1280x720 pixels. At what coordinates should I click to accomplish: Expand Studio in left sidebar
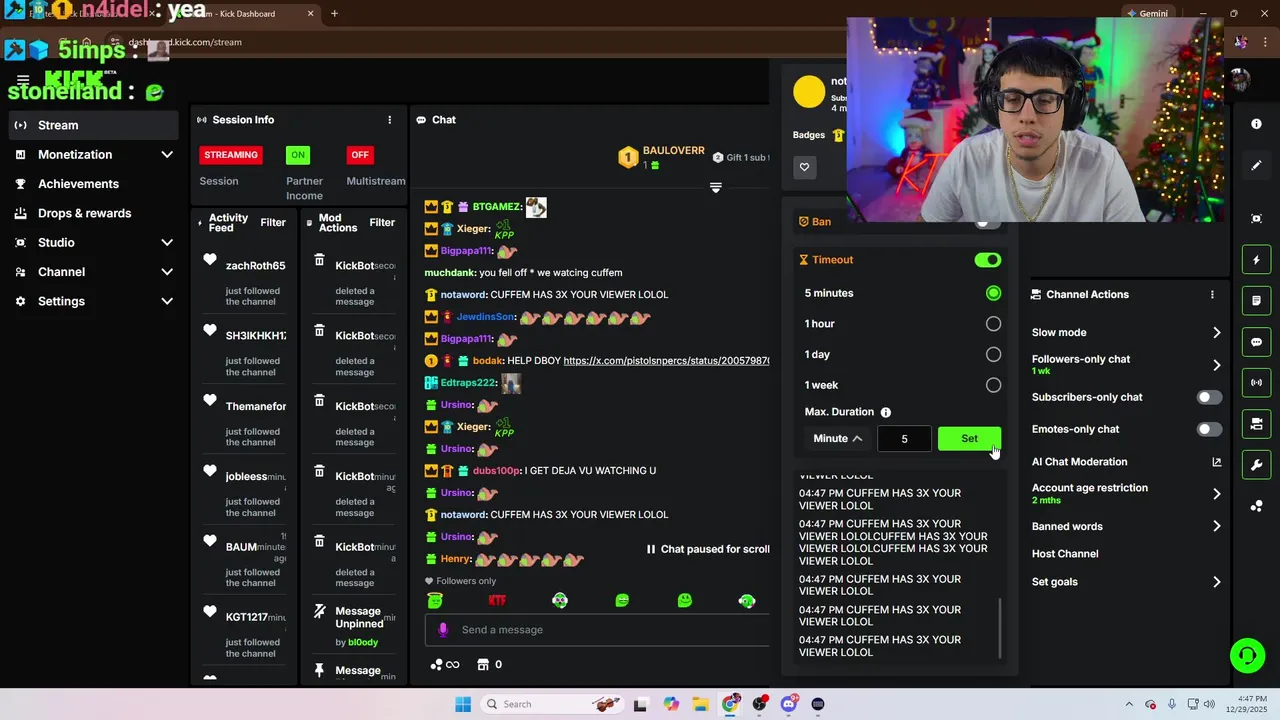click(x=167, y=243)
